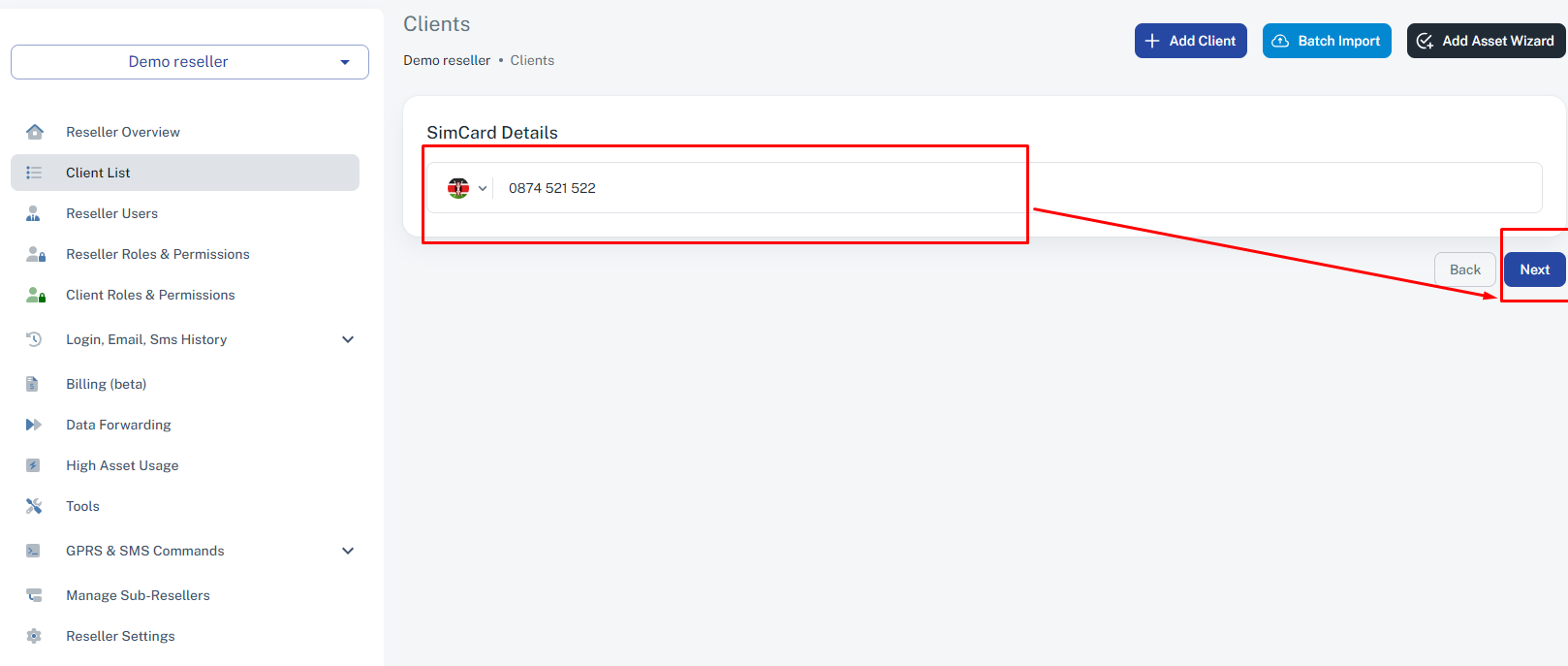Click the Client List bullet-list icon

[x=34, y=173]
